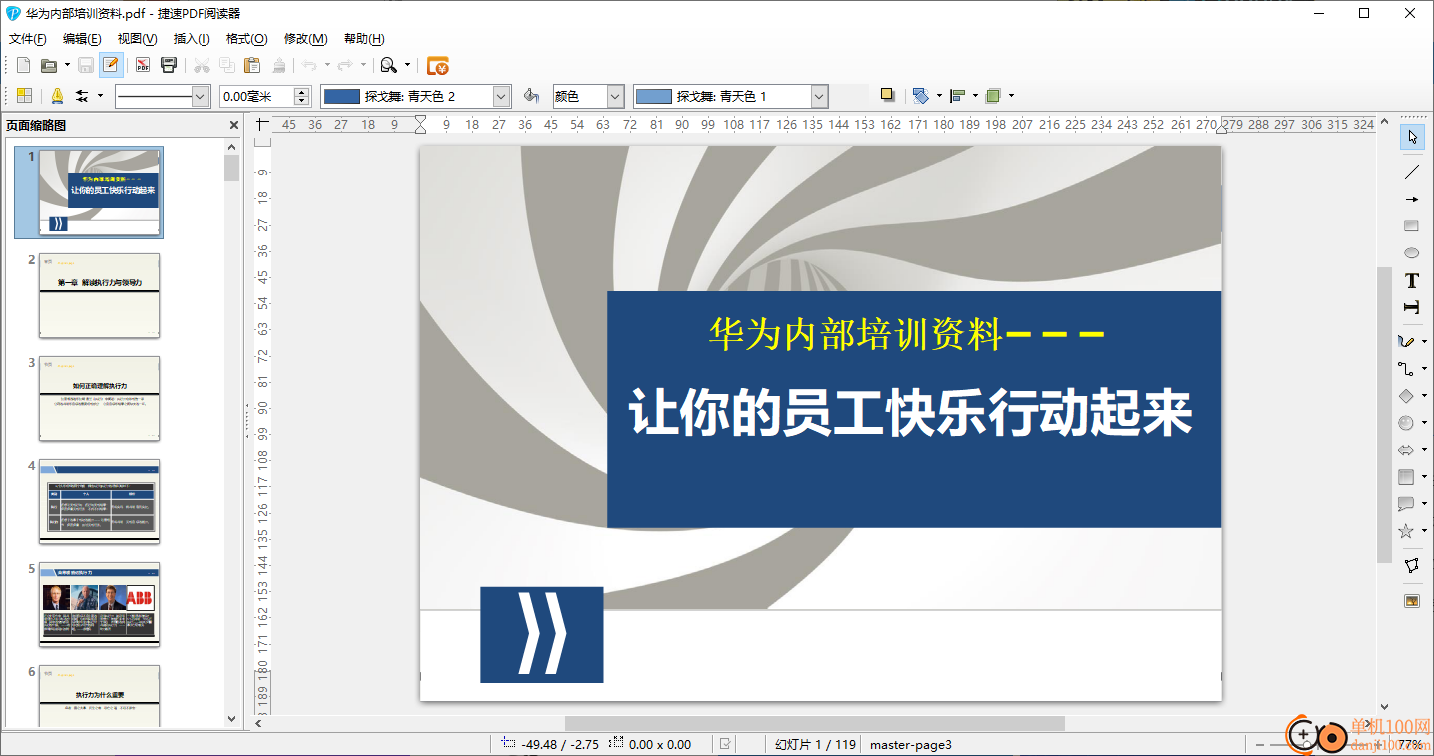Toggle the Edit mode pencil icon
The image size is (1434, 756).
(x=111, y=66)
